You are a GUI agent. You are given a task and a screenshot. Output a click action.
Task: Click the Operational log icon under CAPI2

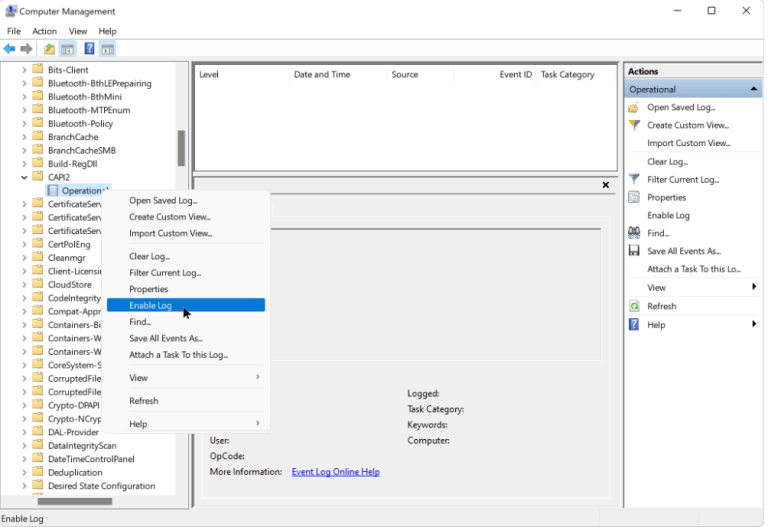pos(53,191)
